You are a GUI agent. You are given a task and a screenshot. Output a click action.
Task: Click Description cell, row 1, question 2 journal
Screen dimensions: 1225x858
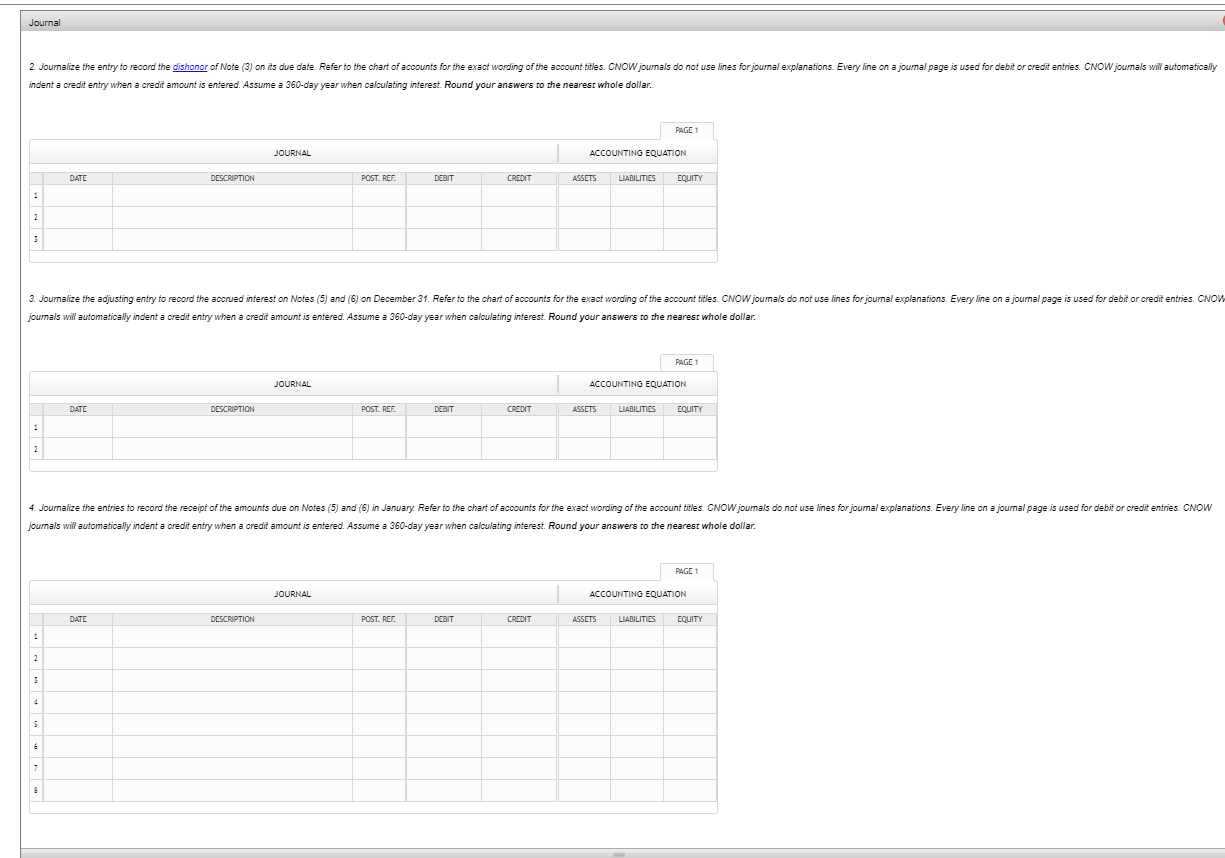click(x=232, y=196)
